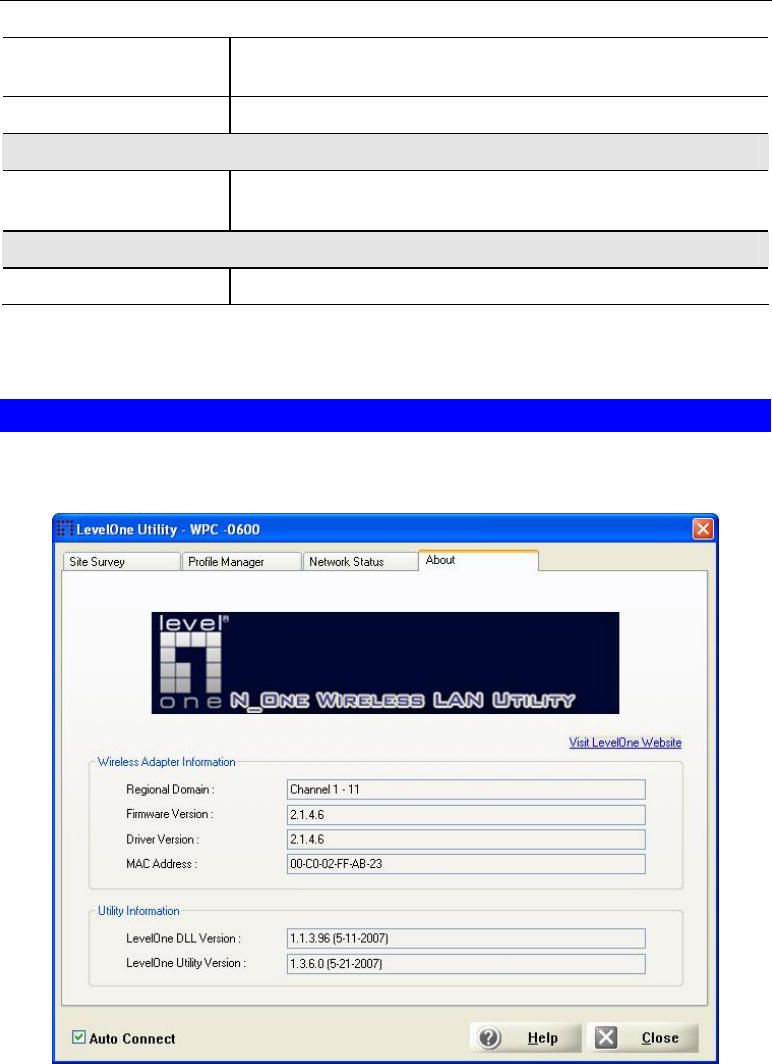Click the N_One Wireless LAN Utility banner
The height and width of the screenshot is (1064, 772).
[385, 663]
